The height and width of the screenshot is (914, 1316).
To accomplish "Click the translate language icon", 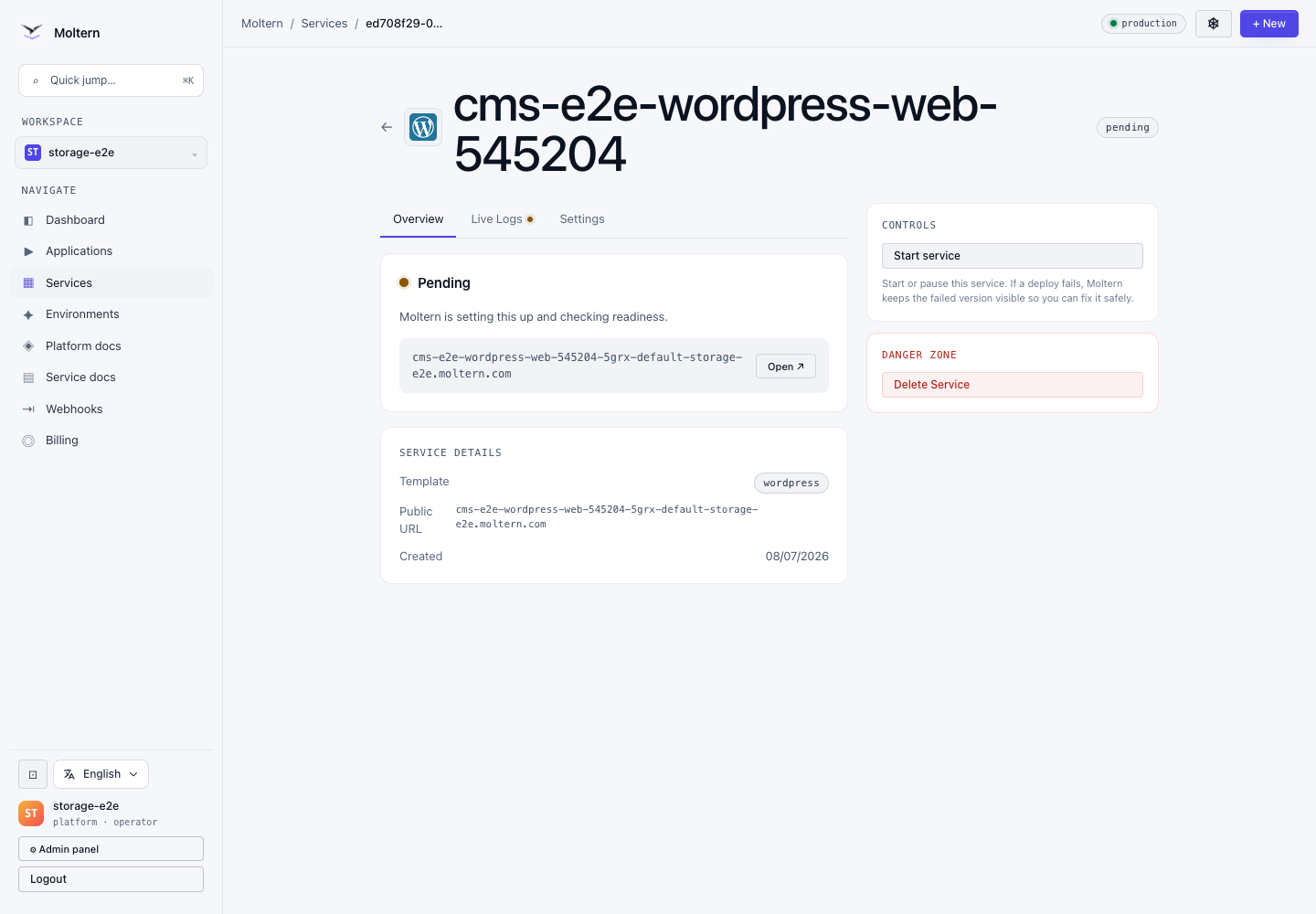I will coord(69,774).
